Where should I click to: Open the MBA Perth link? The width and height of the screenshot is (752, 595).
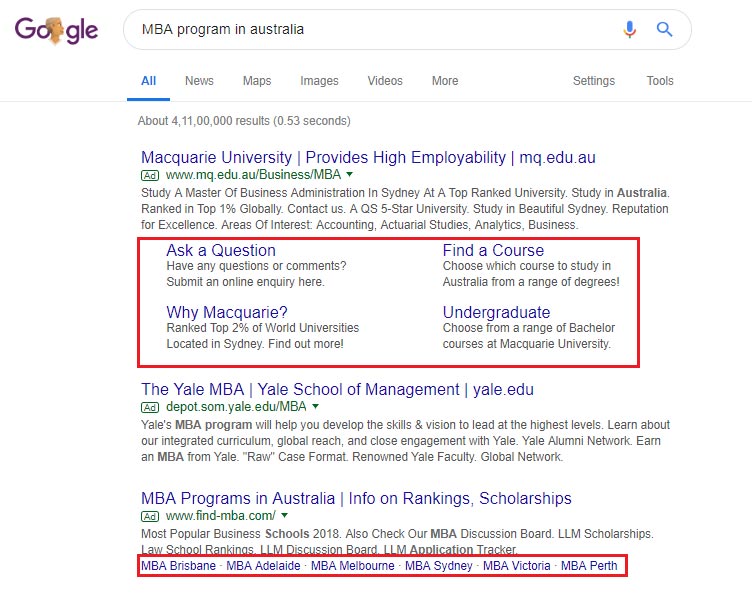point(589,566)
